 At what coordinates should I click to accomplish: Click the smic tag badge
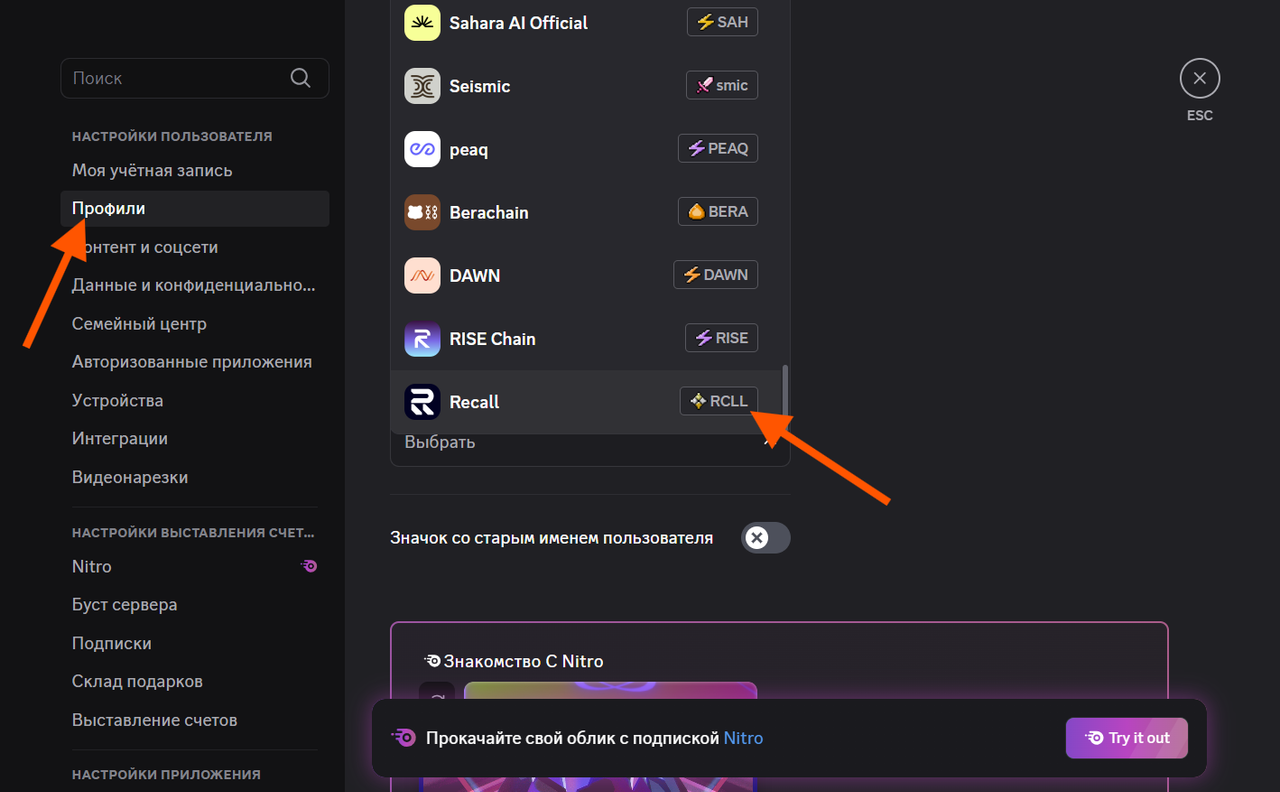pos(722,85)
